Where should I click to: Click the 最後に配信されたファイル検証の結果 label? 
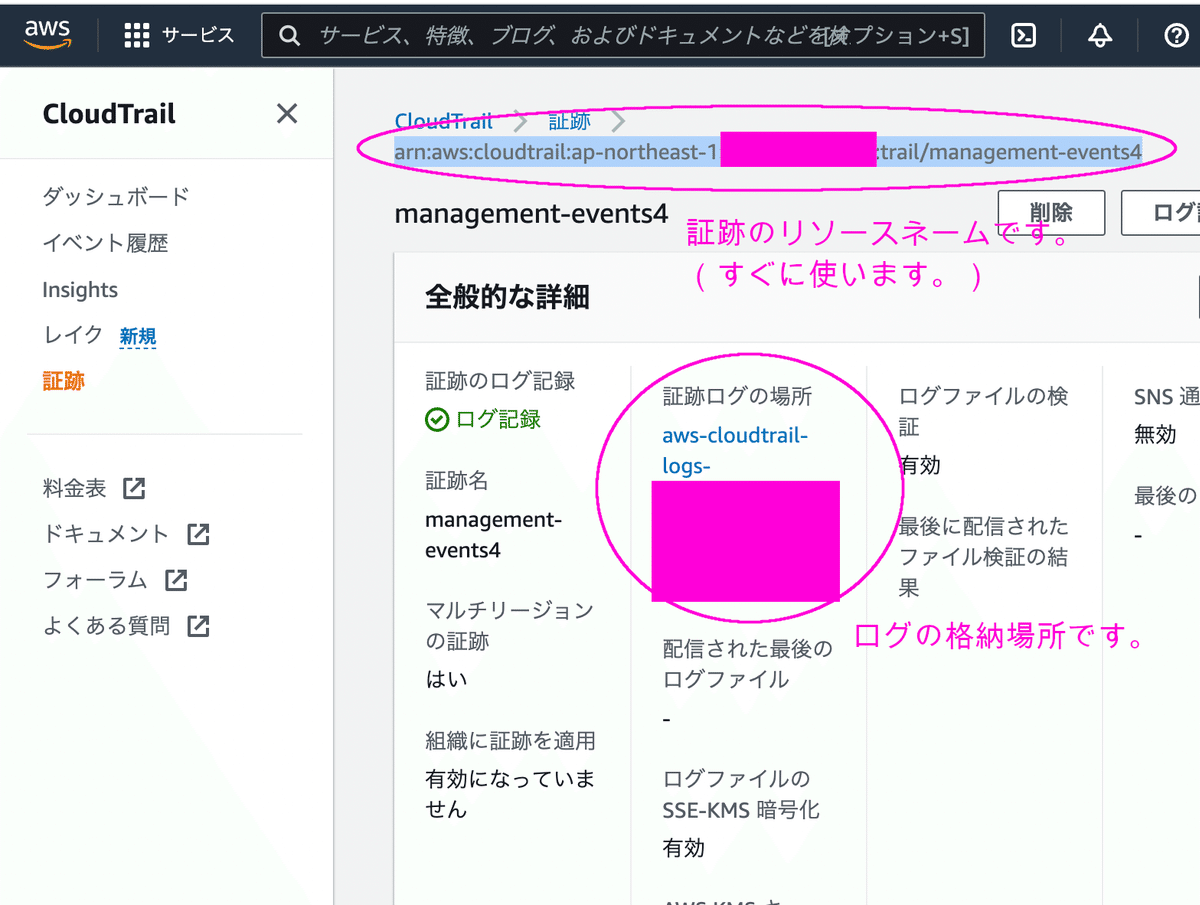pos(984,556)
